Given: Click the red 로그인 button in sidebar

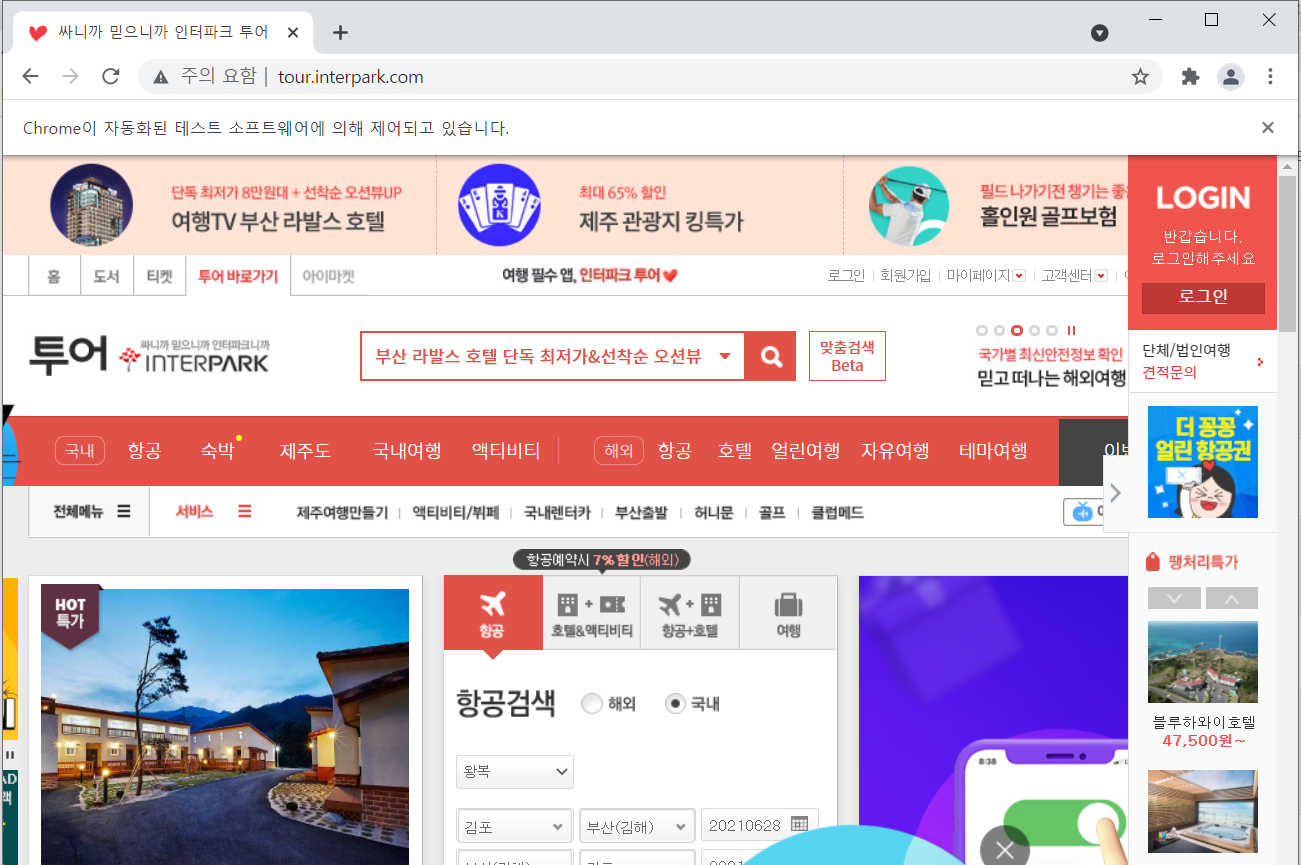Looking at the screenshot, I should pos(1203,297).
